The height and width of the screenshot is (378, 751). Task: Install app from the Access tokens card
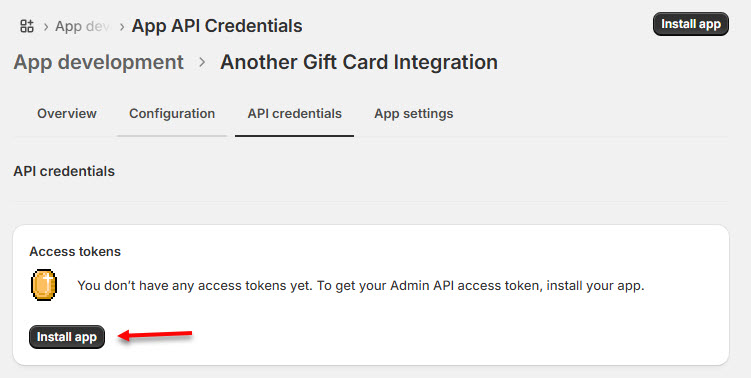pos(67,337)
